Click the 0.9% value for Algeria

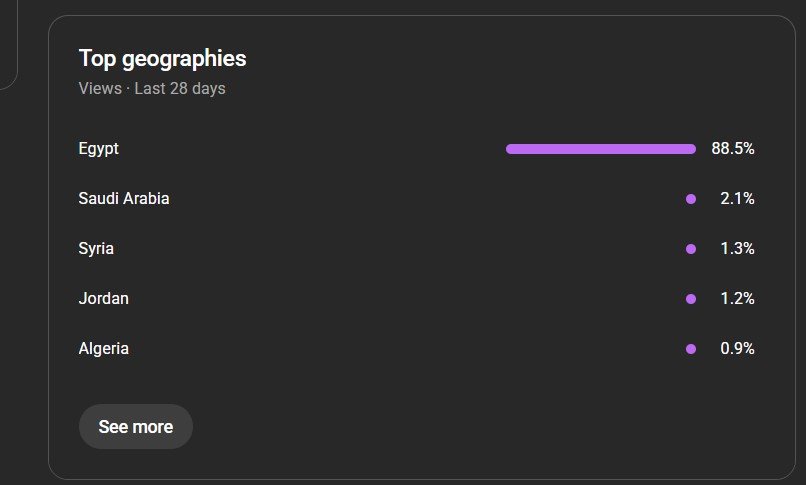point(737,349)
